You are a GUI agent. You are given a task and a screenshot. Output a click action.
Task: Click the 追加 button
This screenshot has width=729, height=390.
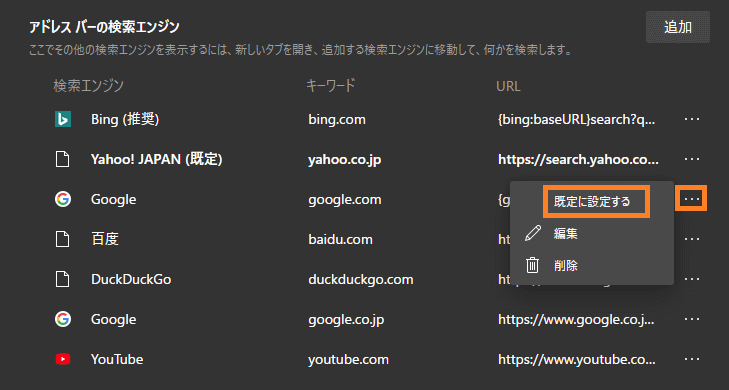click(x=677, y=27)
